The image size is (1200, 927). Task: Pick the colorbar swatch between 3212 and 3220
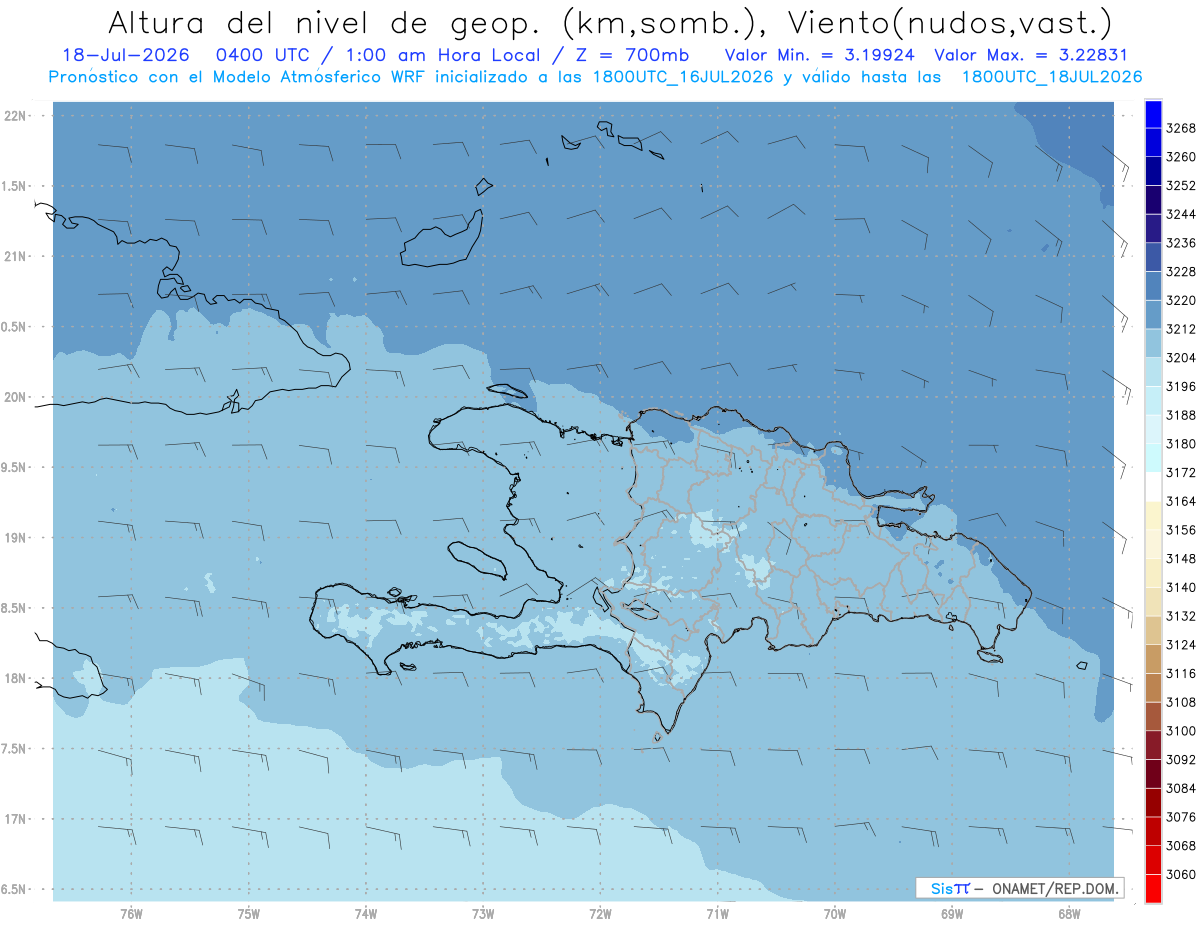1153,315
